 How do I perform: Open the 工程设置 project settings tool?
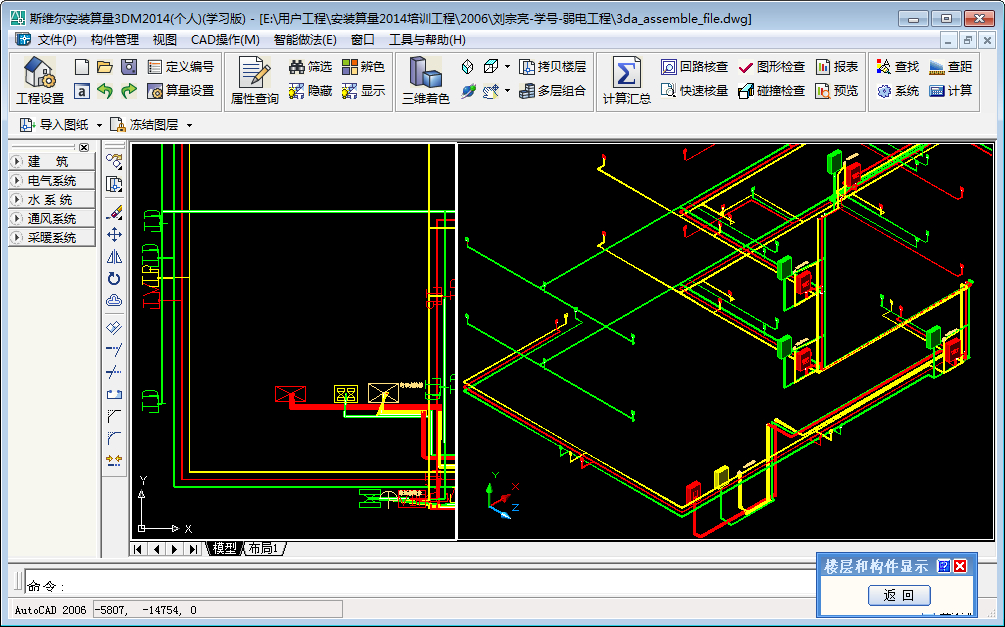40,81
